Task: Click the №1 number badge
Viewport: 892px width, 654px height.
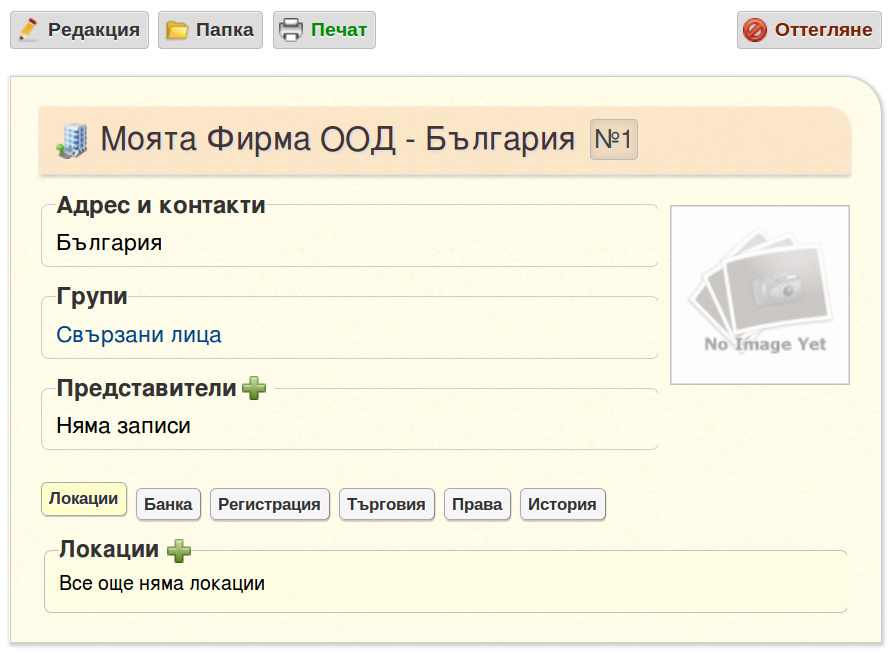Action: (614, 139)
